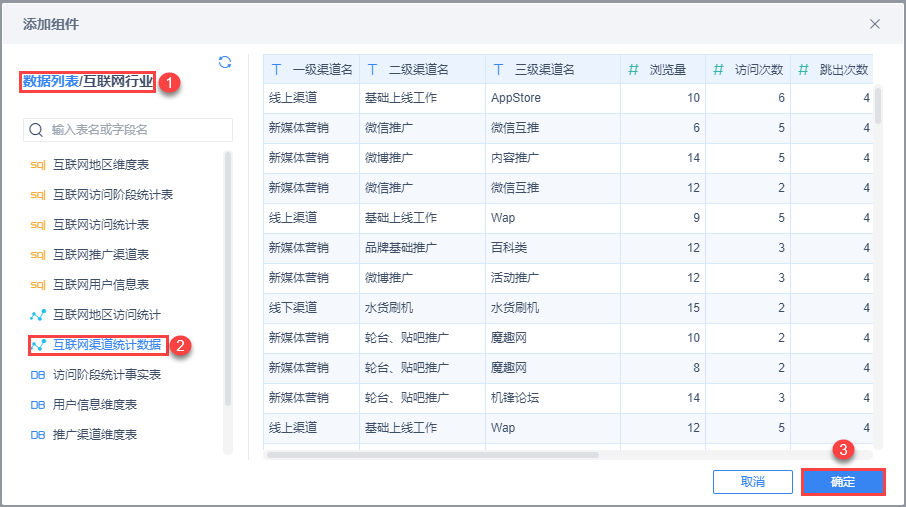Select the 推广渠道维度表 table
The image size is (906, 507).
[x=95, y=435]
